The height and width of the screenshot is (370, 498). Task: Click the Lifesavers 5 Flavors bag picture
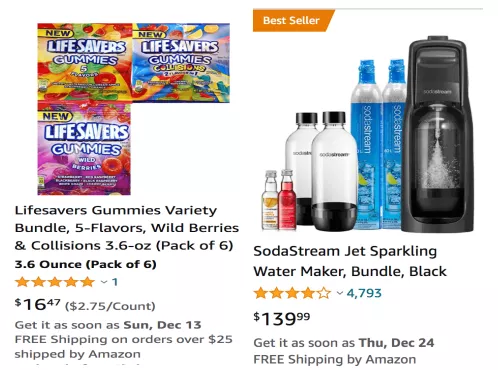pos(85,62)
